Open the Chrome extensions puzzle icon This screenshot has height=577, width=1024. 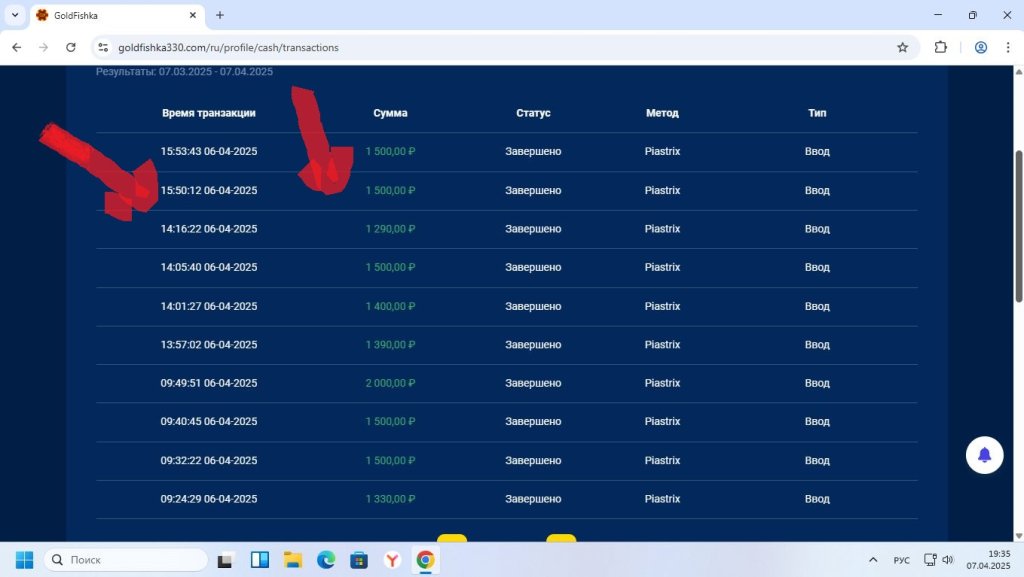[x=940, y=47]
